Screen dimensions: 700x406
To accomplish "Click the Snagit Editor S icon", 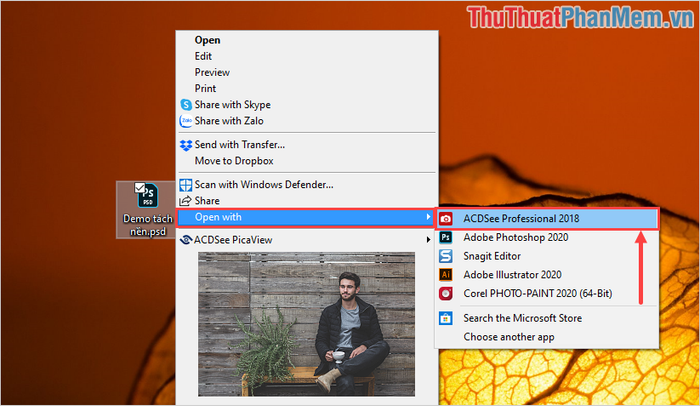I will (x=446, y=256).
